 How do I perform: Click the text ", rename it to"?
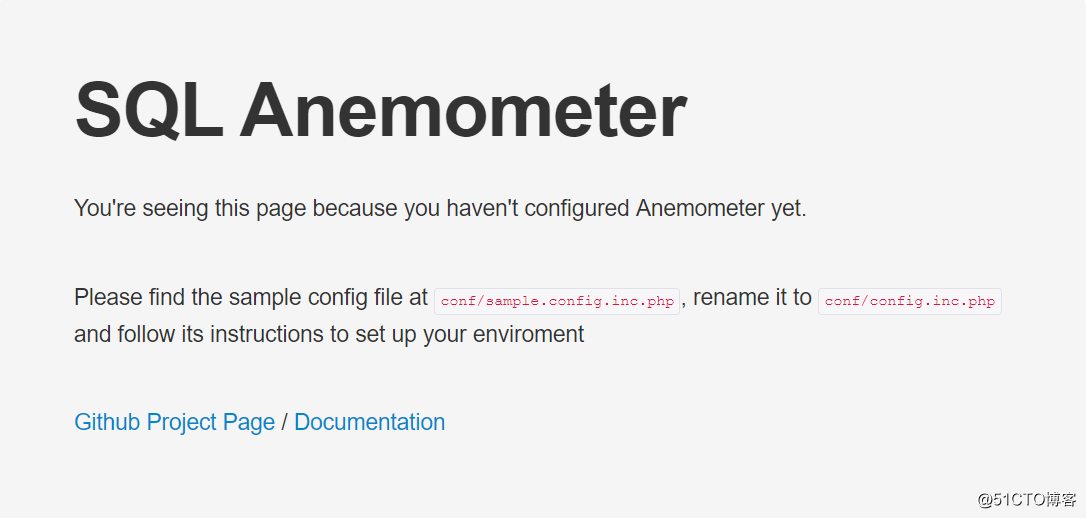pos(749,297)
